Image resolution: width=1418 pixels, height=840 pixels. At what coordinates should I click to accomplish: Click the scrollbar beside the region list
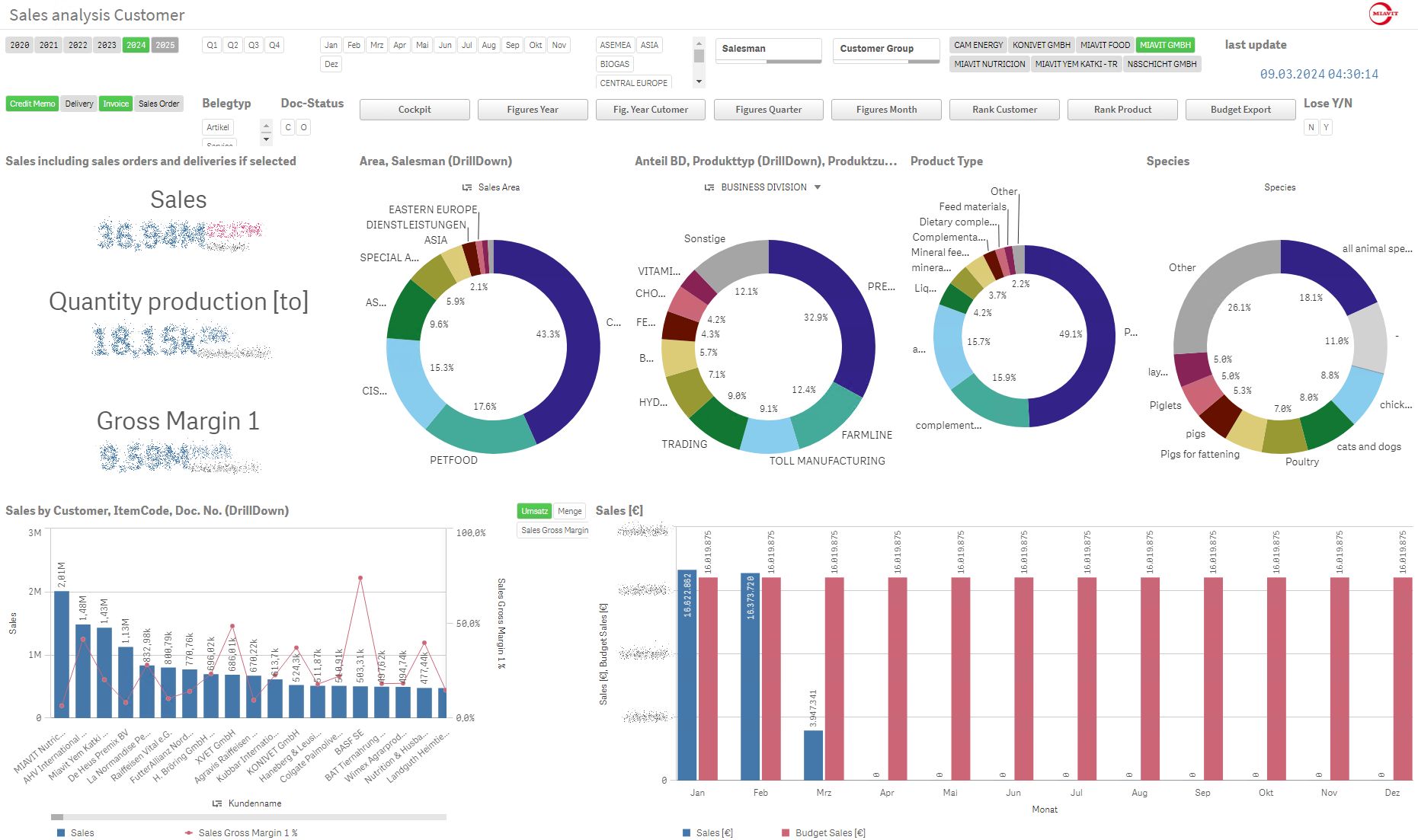coord(699,55)
